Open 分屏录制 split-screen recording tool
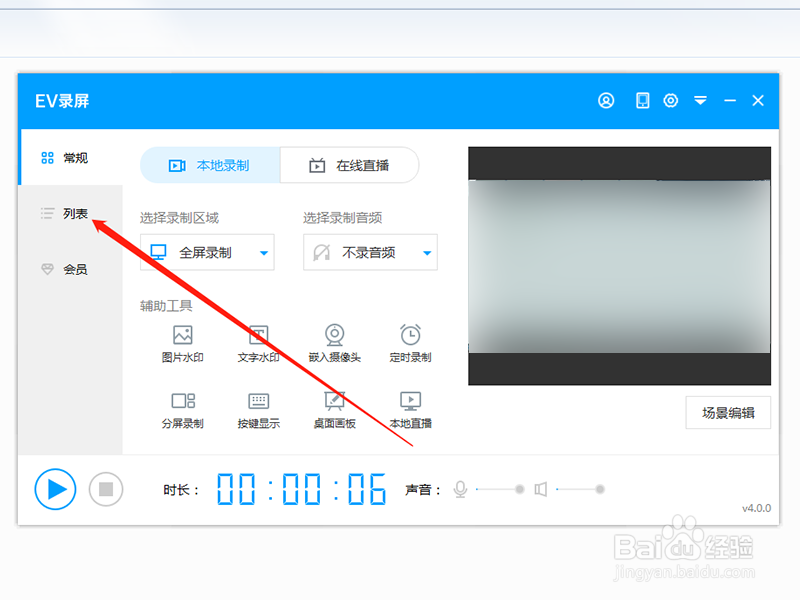 (x=183, y=410)
